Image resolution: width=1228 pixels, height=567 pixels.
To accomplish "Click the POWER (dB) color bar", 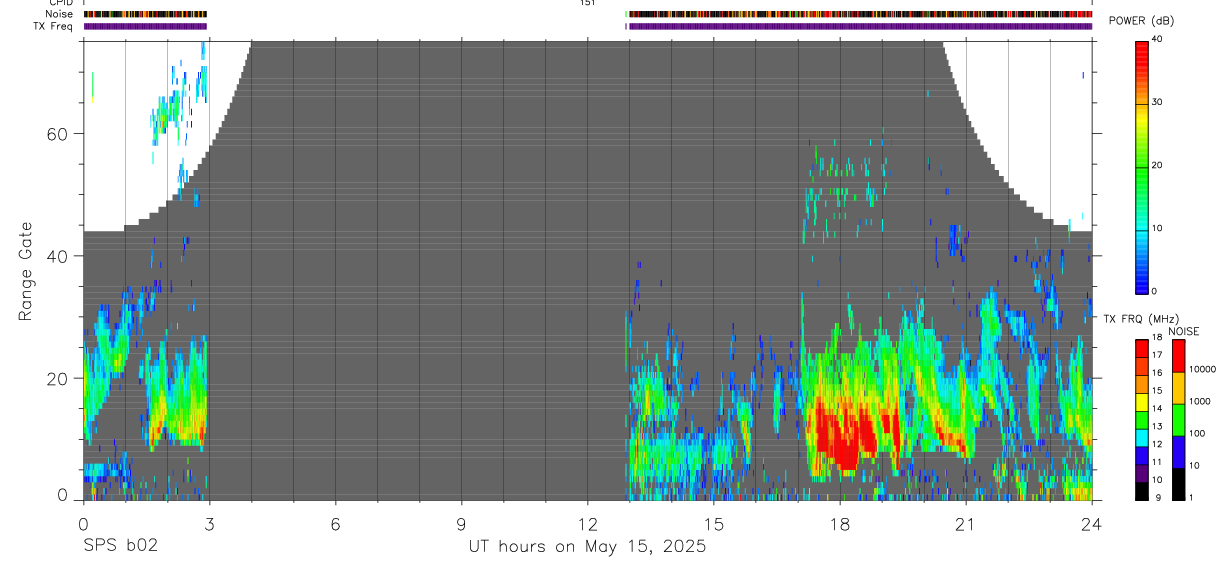I will click(x=1142, y=166).
